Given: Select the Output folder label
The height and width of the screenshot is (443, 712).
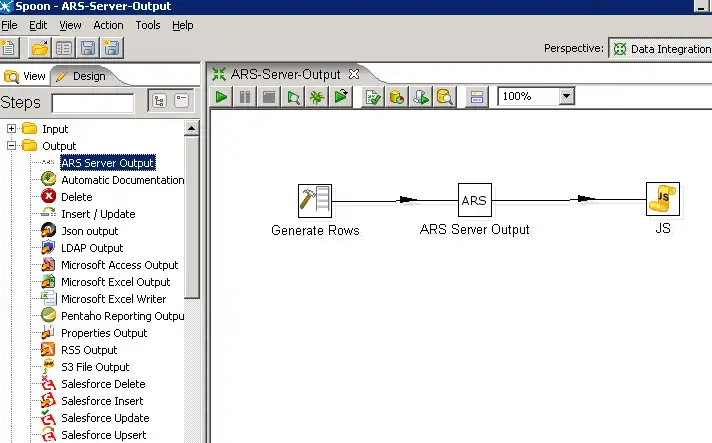Looking at the screenshot, I should pyautogui.click(x=59, y=146).
